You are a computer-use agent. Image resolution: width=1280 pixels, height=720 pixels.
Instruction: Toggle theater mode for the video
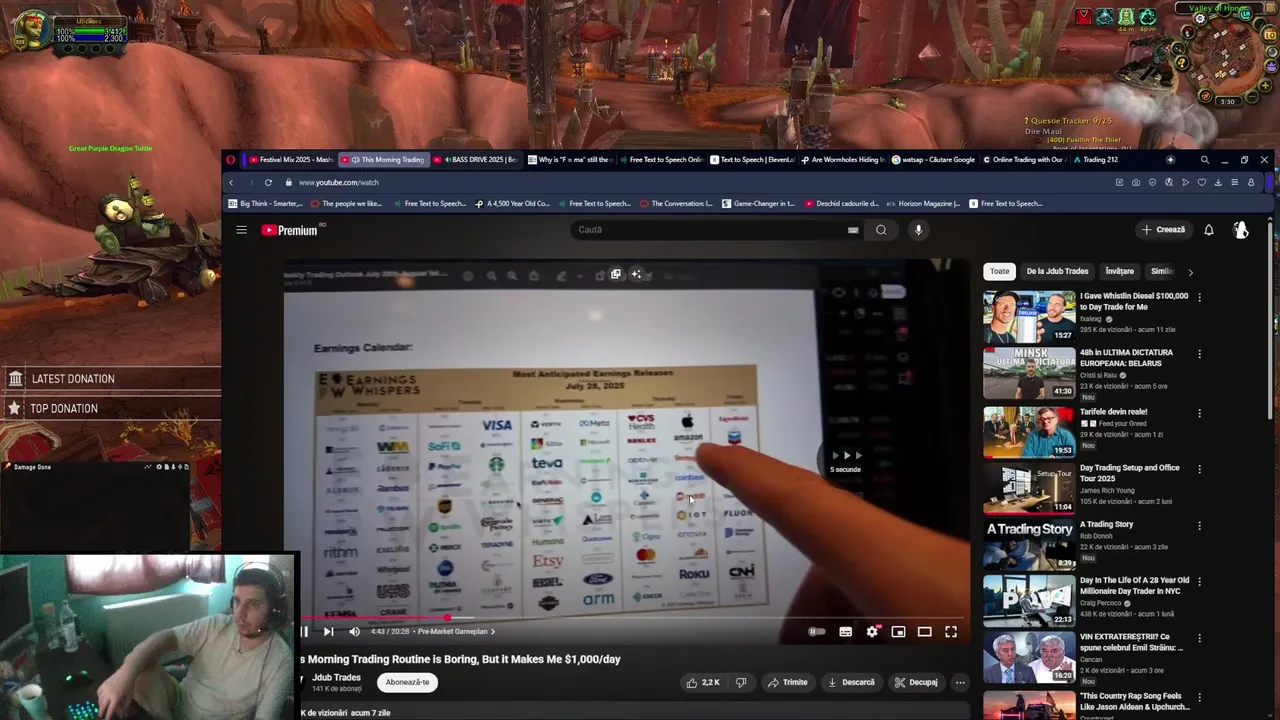(924, 631)
